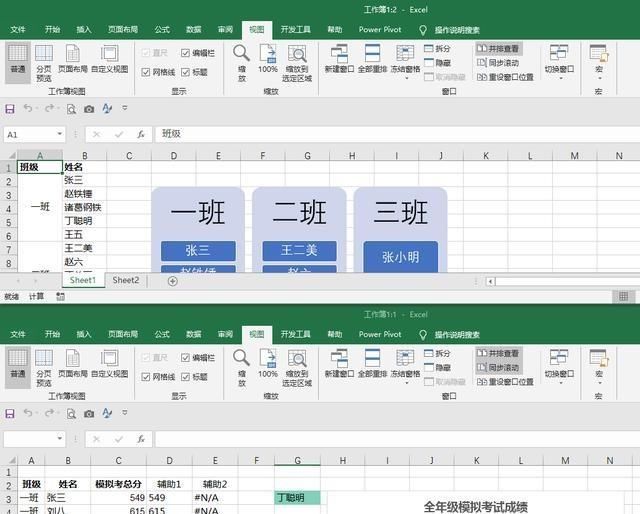
Task: Click Insert Function fx in top window
Action: [x=141, y=134]
